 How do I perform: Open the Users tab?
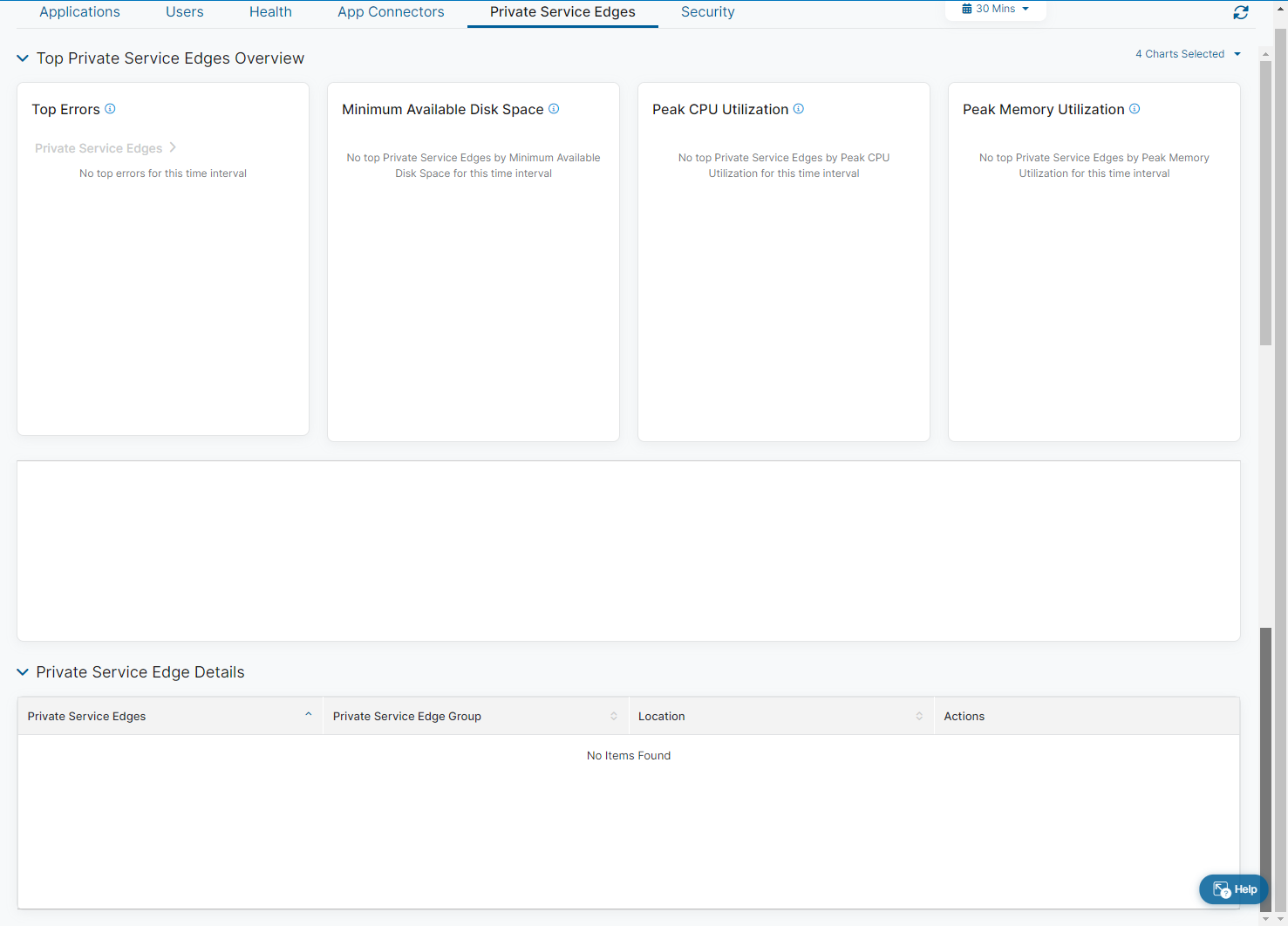click(184, 12)
